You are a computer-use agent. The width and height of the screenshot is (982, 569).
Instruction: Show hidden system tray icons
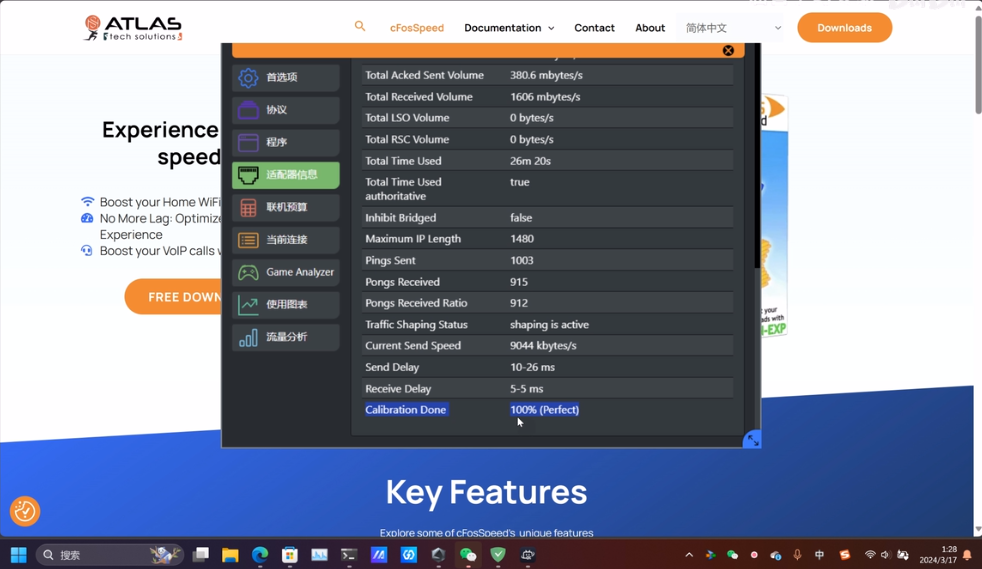pos(689,555)
